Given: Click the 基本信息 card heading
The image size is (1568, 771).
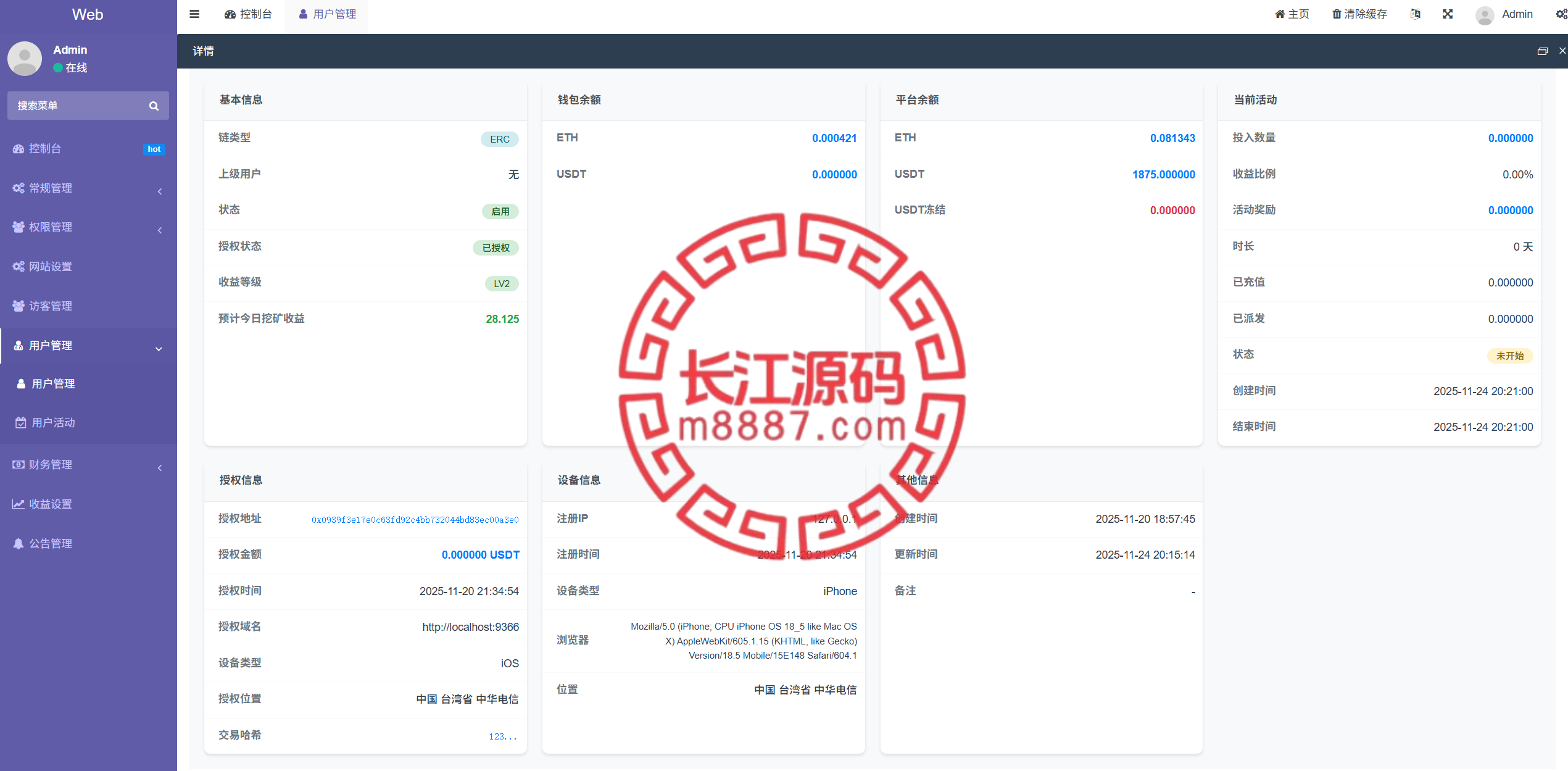Looking at the screenshot, I should [x=241, y=100].
